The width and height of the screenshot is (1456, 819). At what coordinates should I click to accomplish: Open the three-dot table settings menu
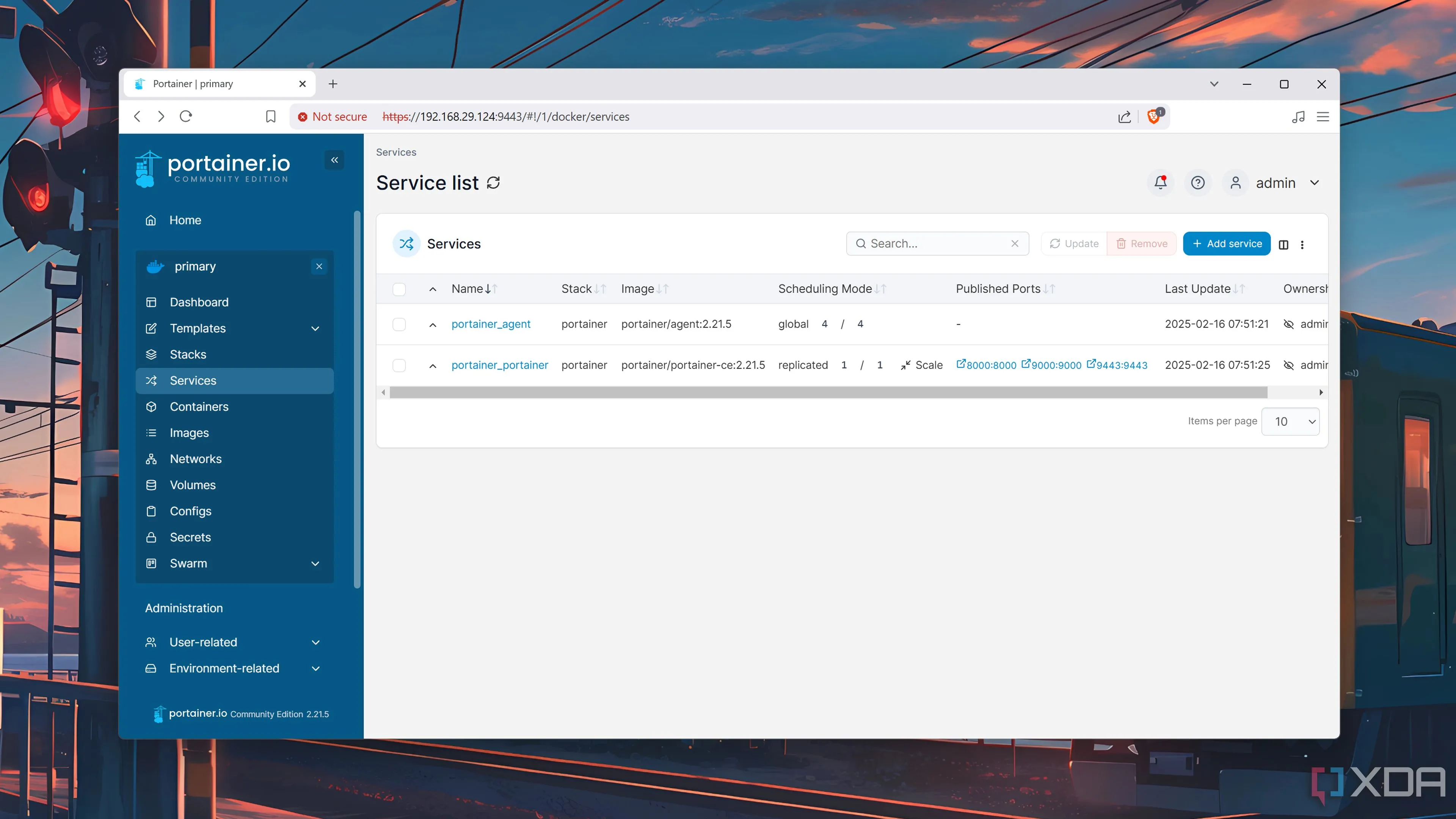point(1302,244)
